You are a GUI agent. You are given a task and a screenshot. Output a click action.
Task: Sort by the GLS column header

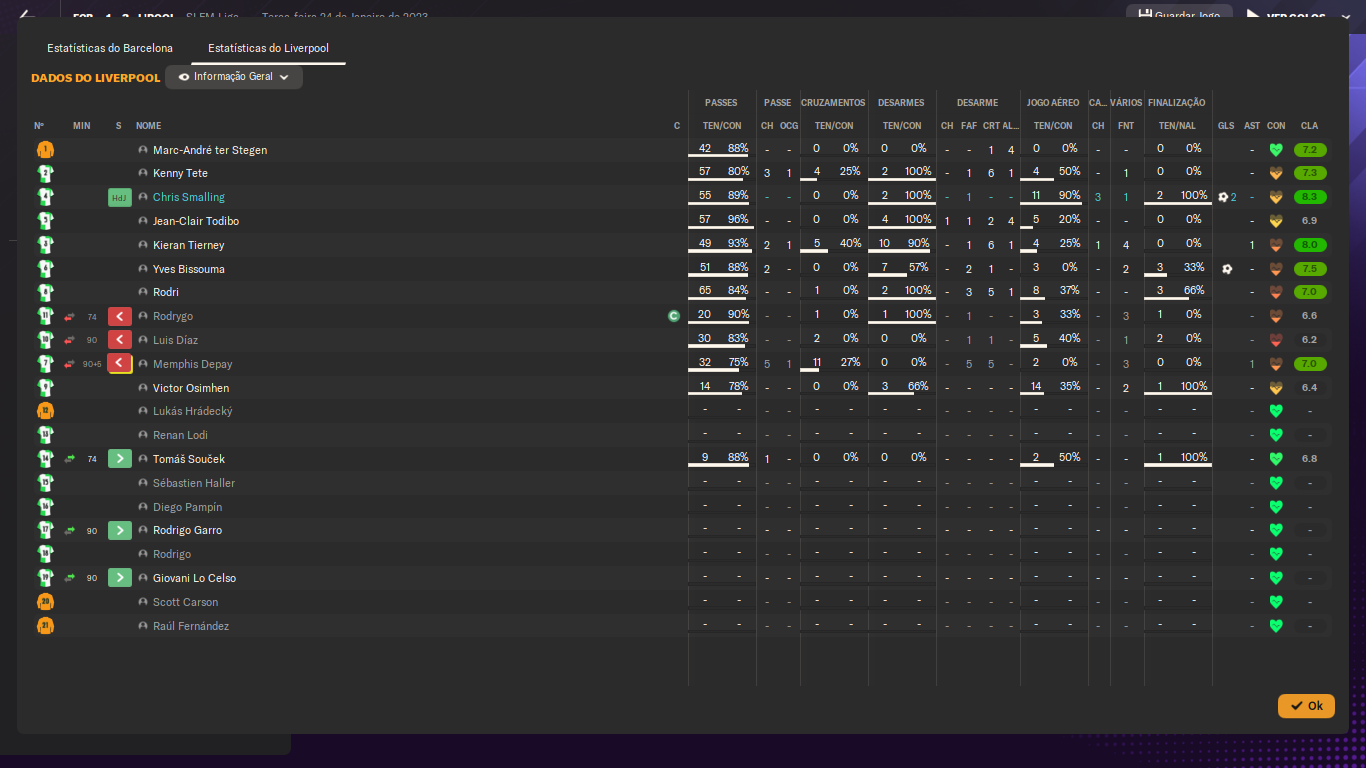click(1226, 126)
